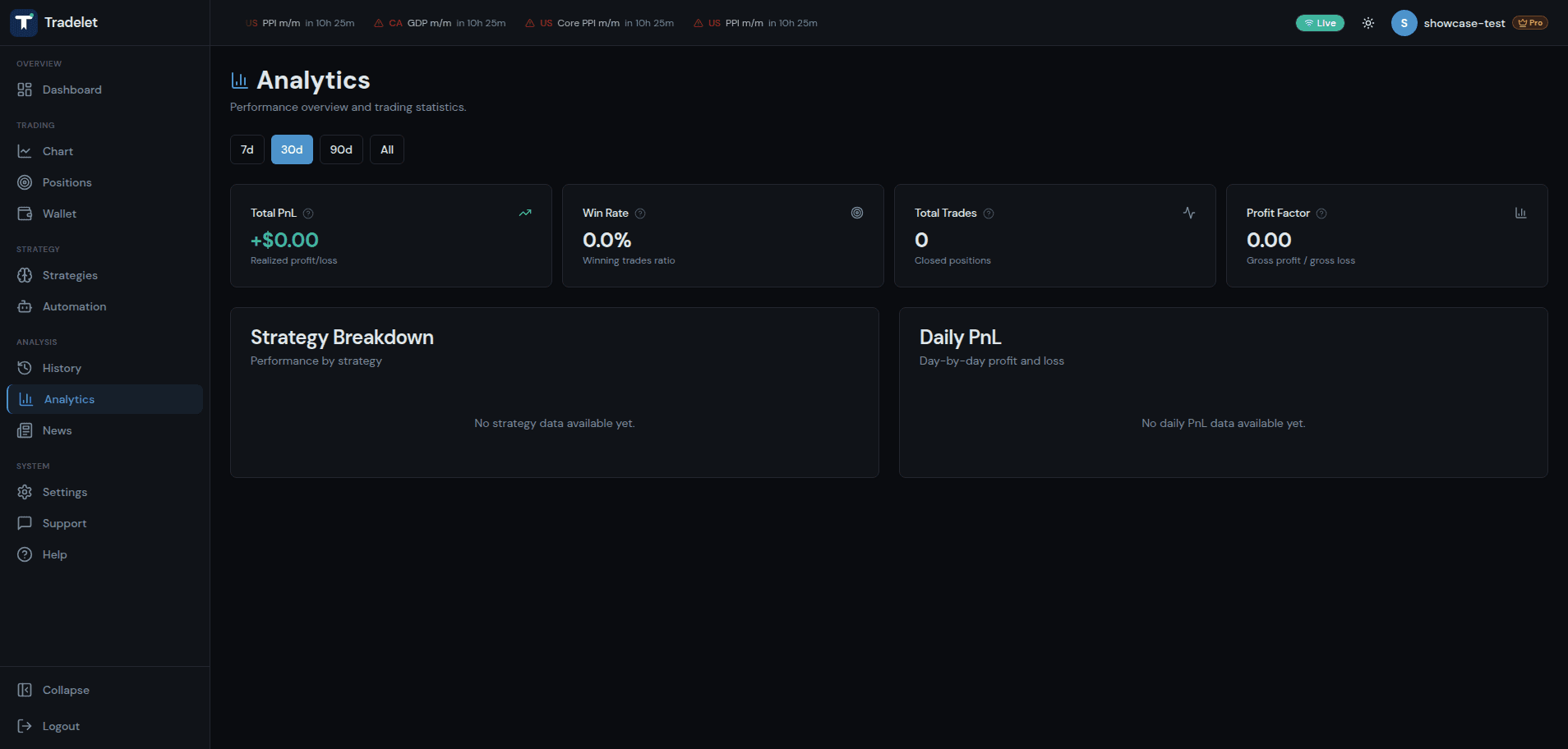Click the Profit Factor chart icon
Image resolution: width=1568 pixels, height=749 pixels.
point(1520,213)
